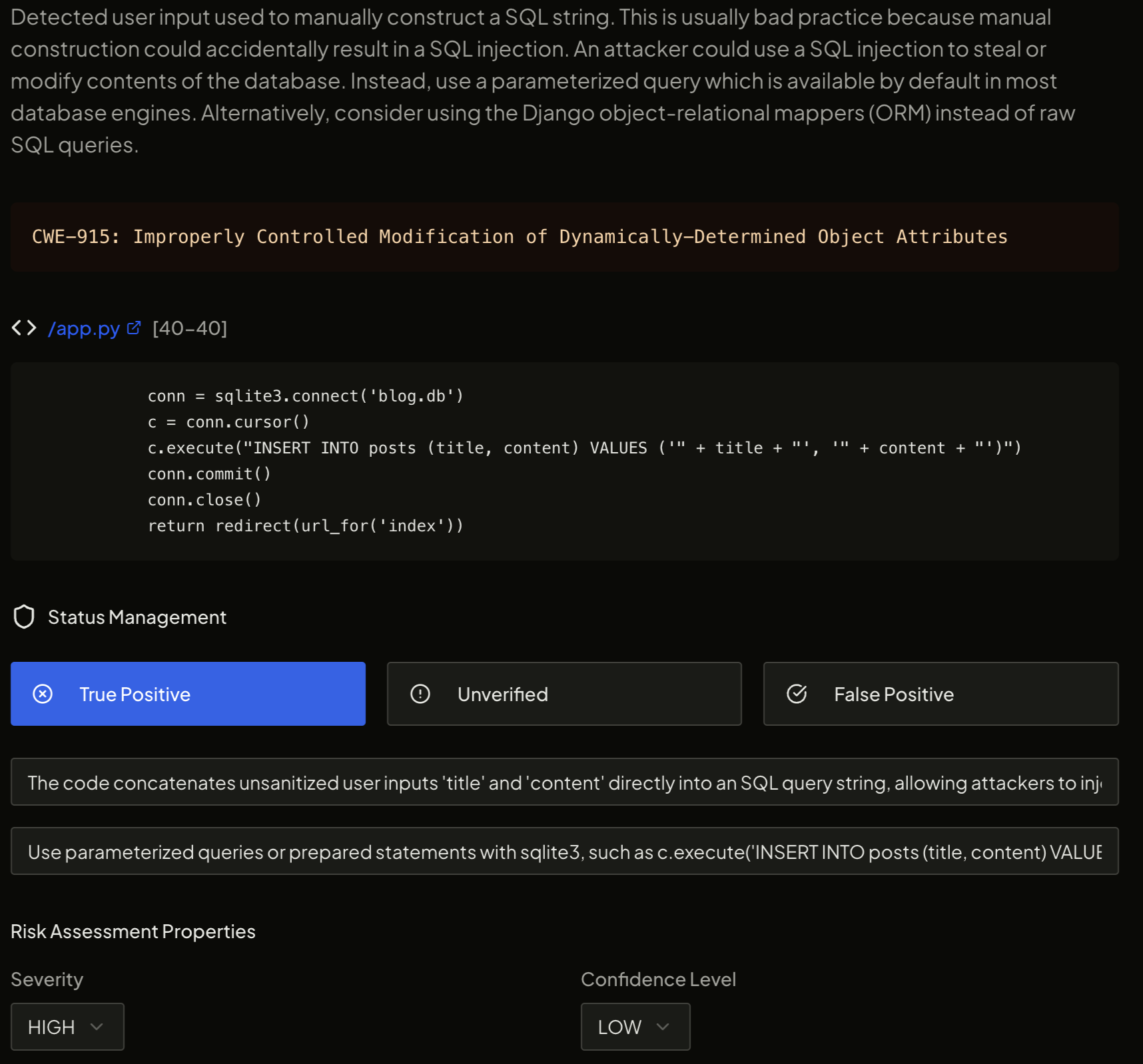
Task: Click the chevron on the LOW confidence selector
Action: point(663,1027)
